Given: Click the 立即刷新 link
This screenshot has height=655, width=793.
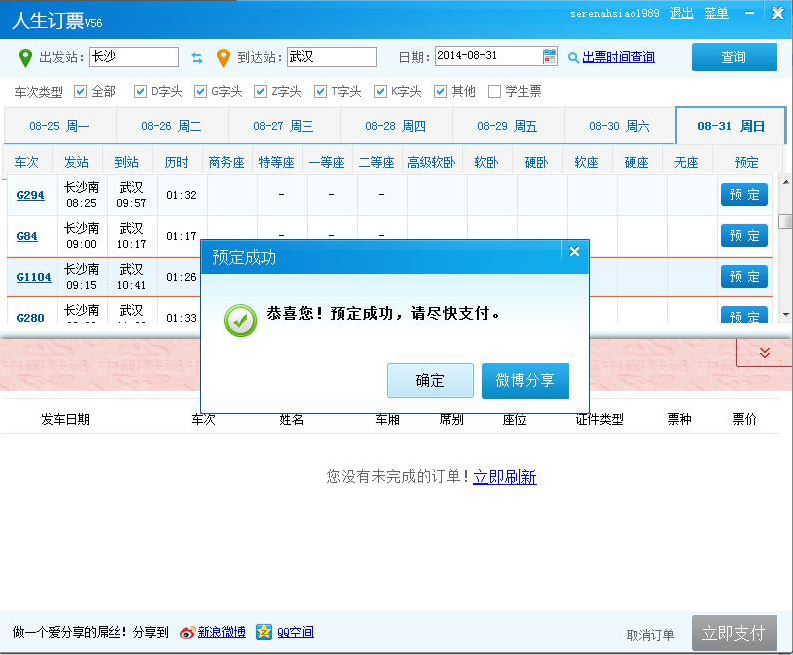Looking at the screenshot, I should (505, 477).
